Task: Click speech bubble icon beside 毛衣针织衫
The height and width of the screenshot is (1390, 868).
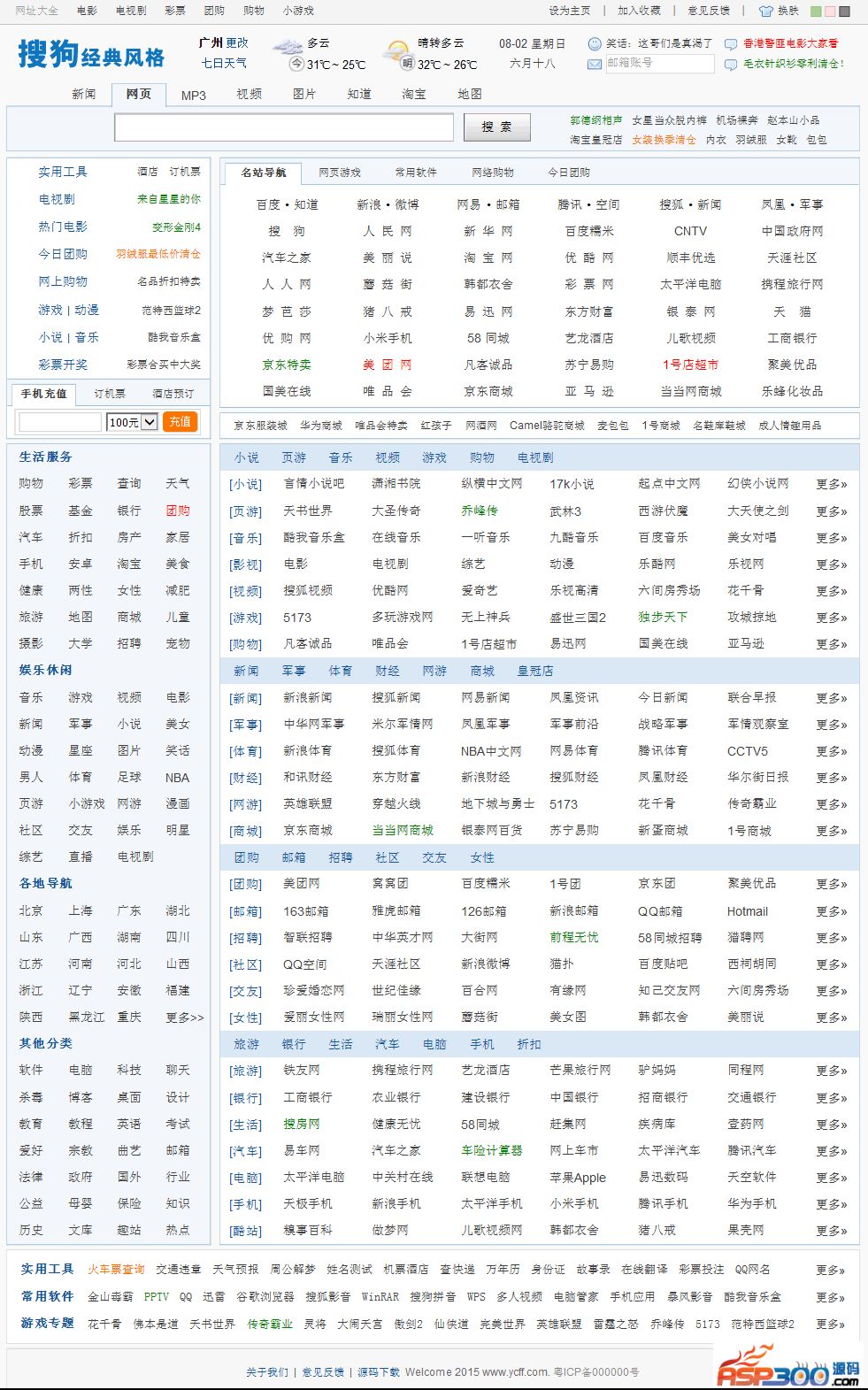Action: (730, 64)
